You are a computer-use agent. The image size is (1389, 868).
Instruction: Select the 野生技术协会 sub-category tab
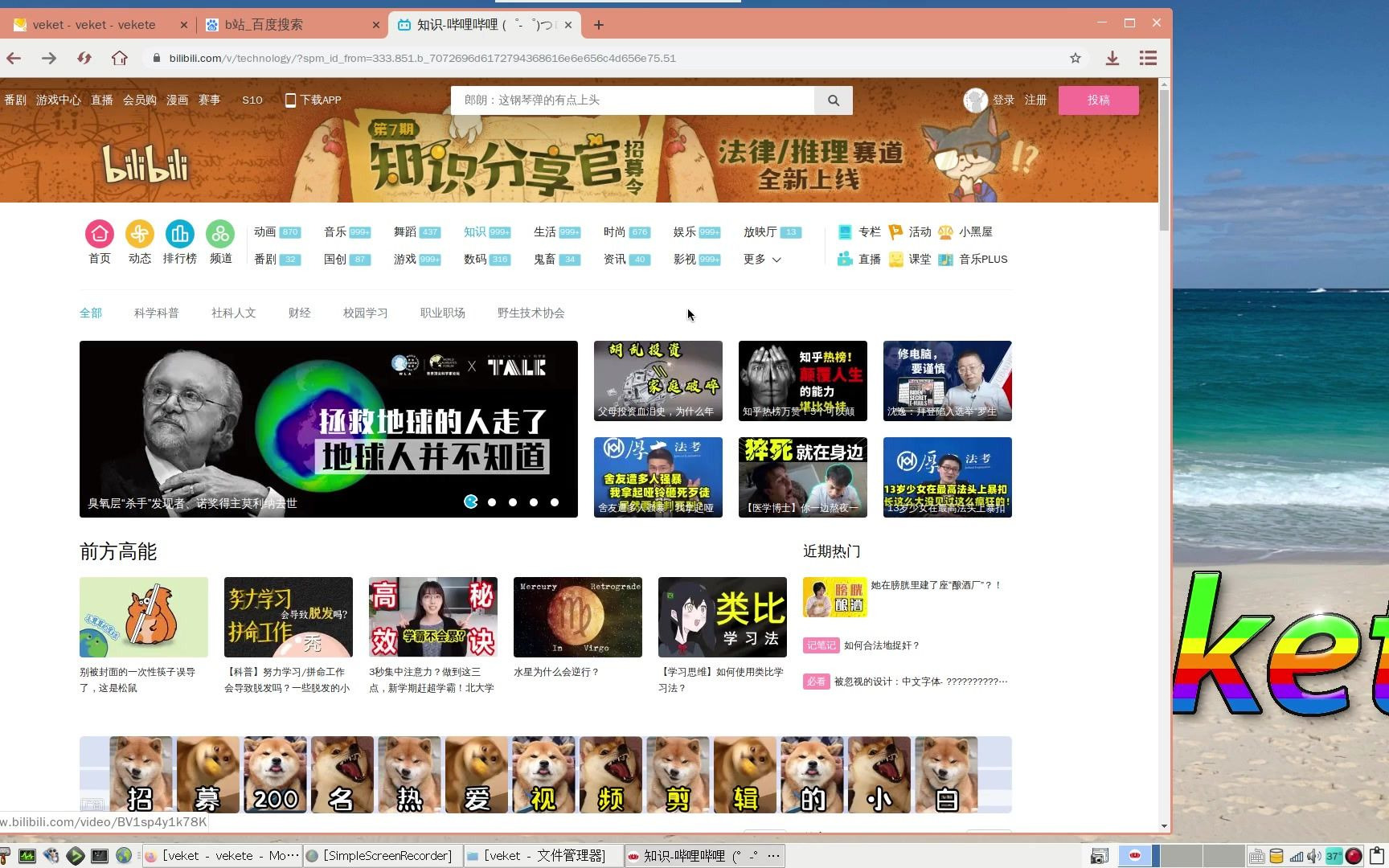[531, 313]
